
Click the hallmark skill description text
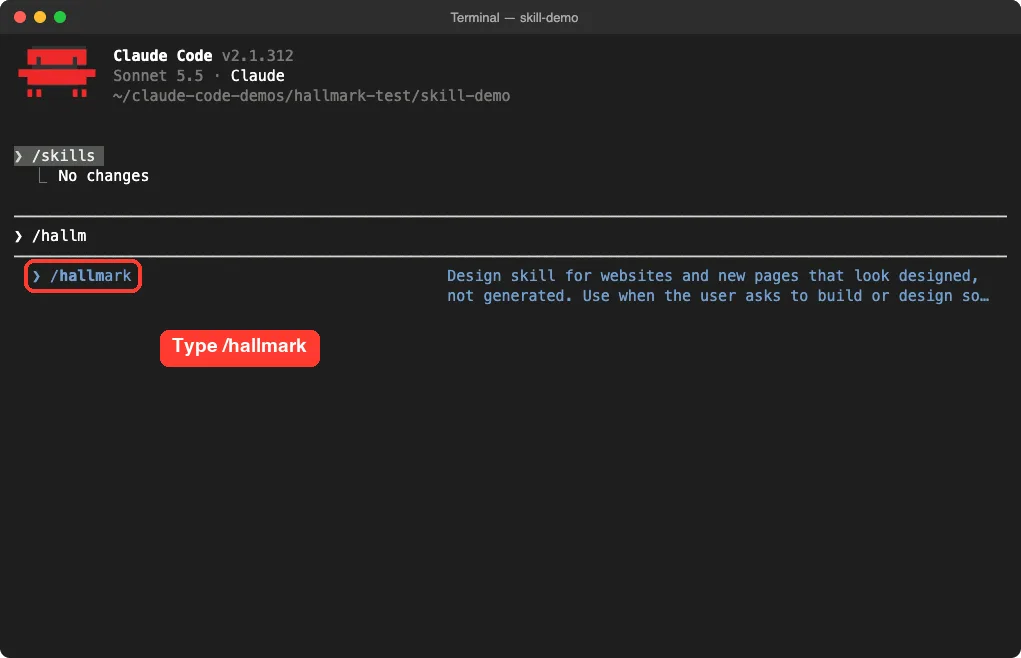[718, 286]
